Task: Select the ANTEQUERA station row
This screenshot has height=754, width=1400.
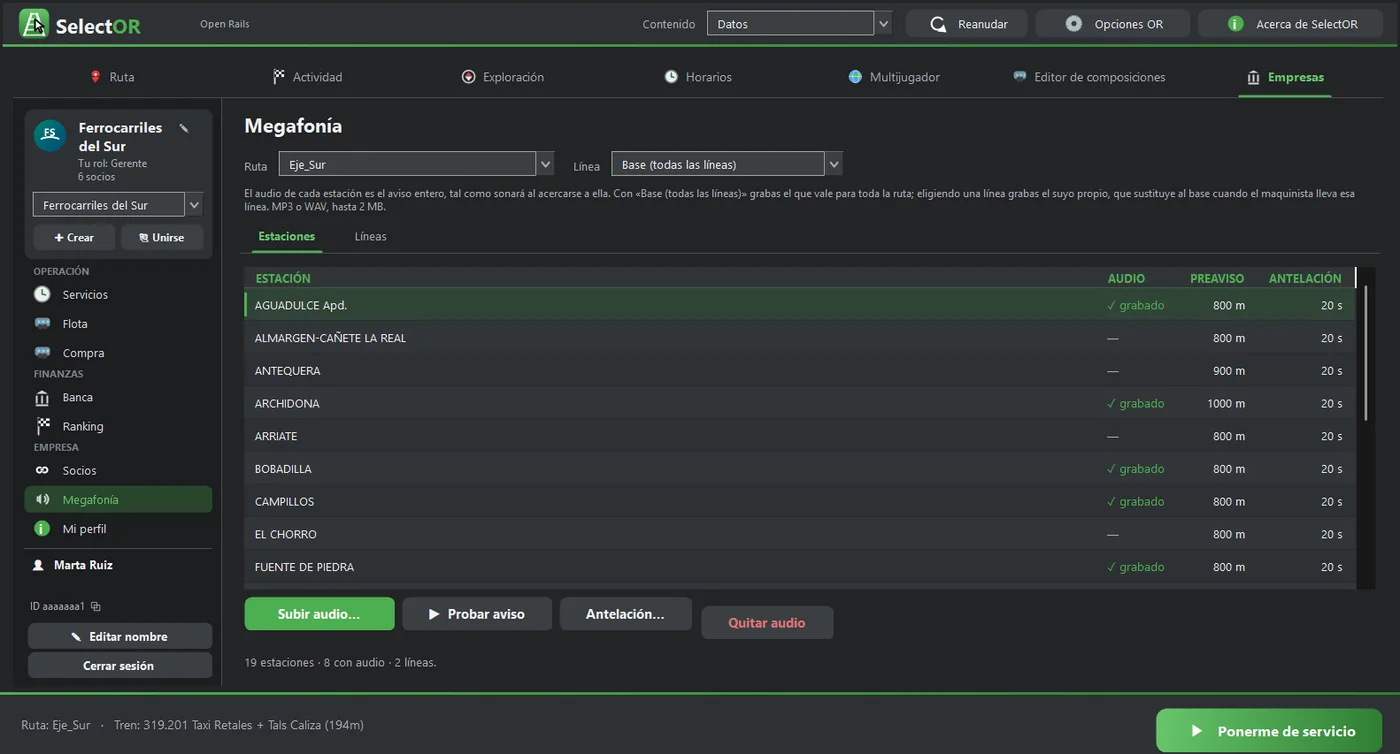Action: tap(800, 371)
